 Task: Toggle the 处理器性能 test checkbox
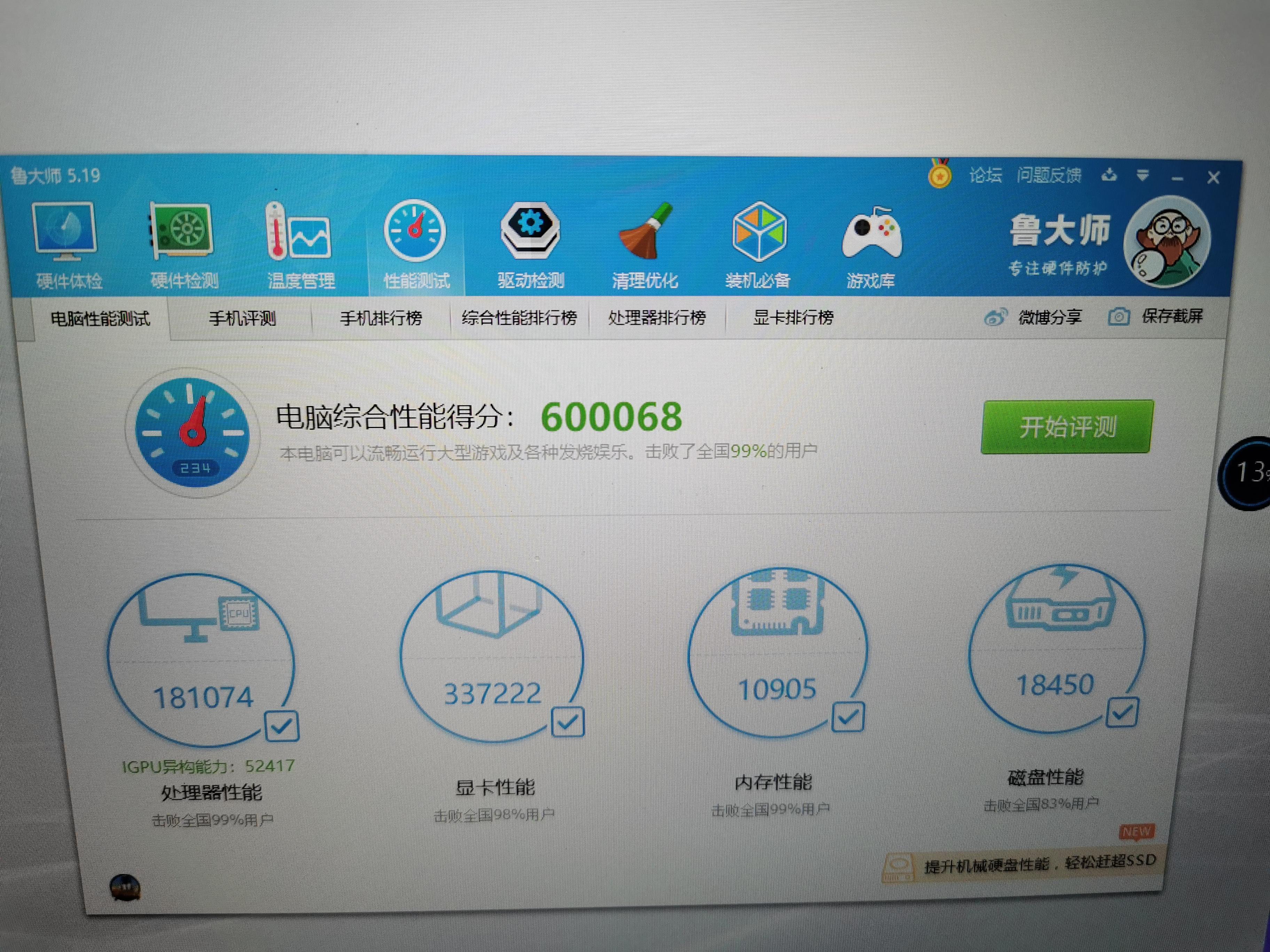[281, 726]
